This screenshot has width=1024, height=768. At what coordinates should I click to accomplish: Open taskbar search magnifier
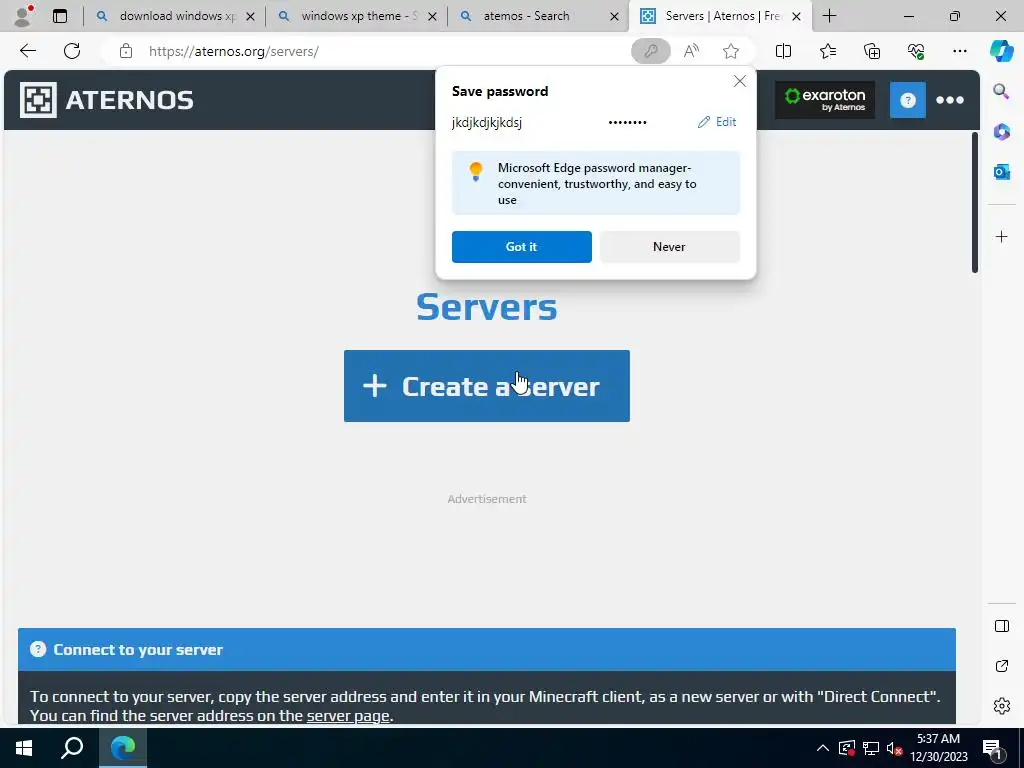click(x=72, y=748)
